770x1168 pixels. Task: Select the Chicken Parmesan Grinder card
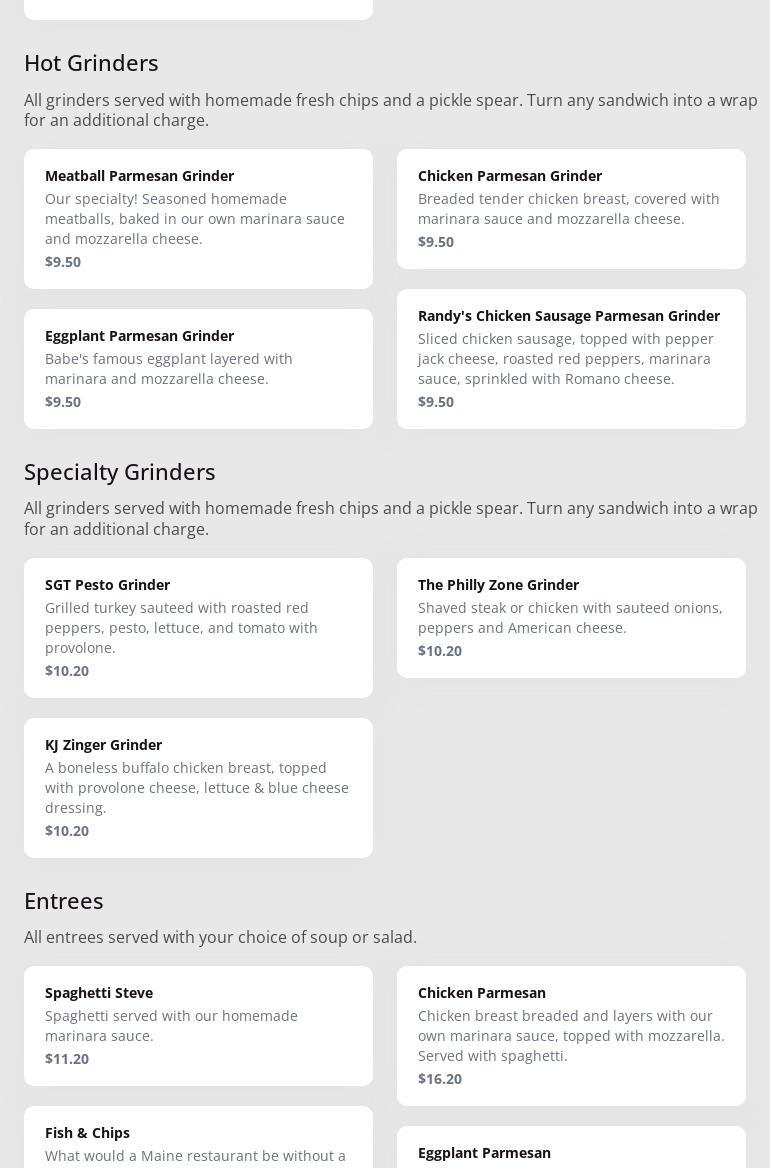click(x=571, y=208)
